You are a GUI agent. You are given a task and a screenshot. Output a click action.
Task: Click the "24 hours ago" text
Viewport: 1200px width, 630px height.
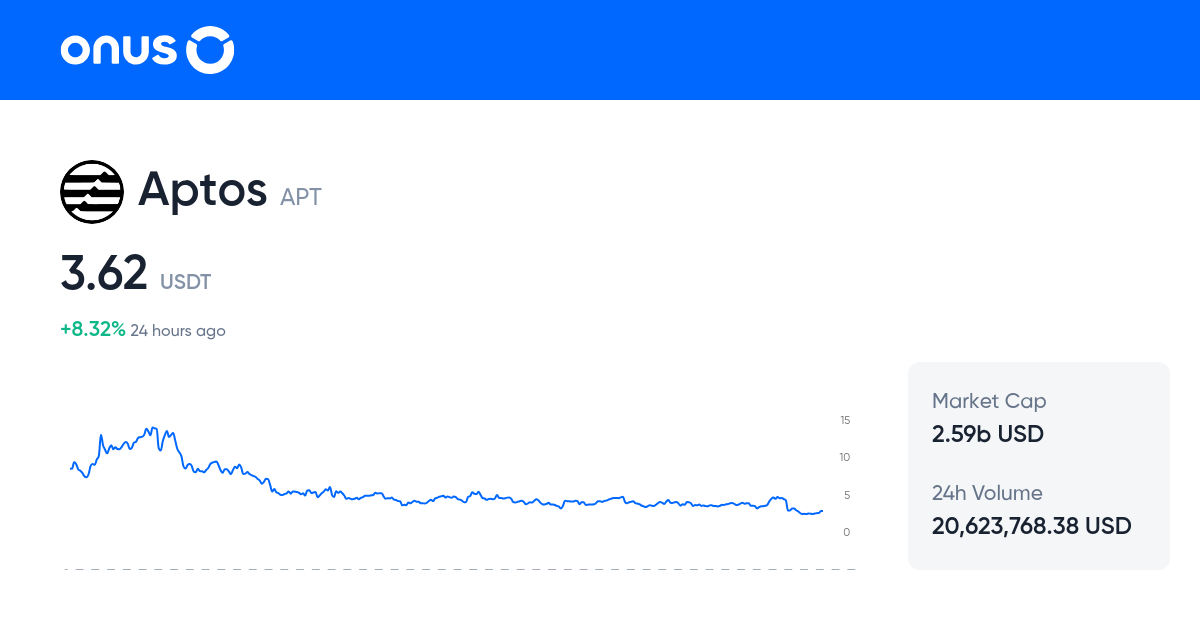pyautogui.click(x=178, y=331)
